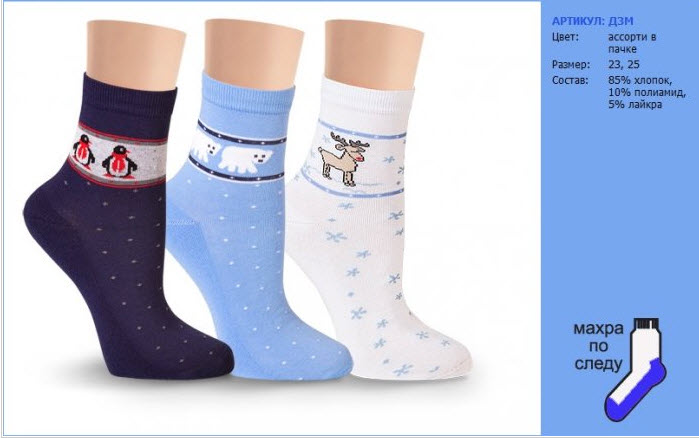699x438 pixels.
Task: Click the blue sole of sock icon
Action: (x=635, y=389)
